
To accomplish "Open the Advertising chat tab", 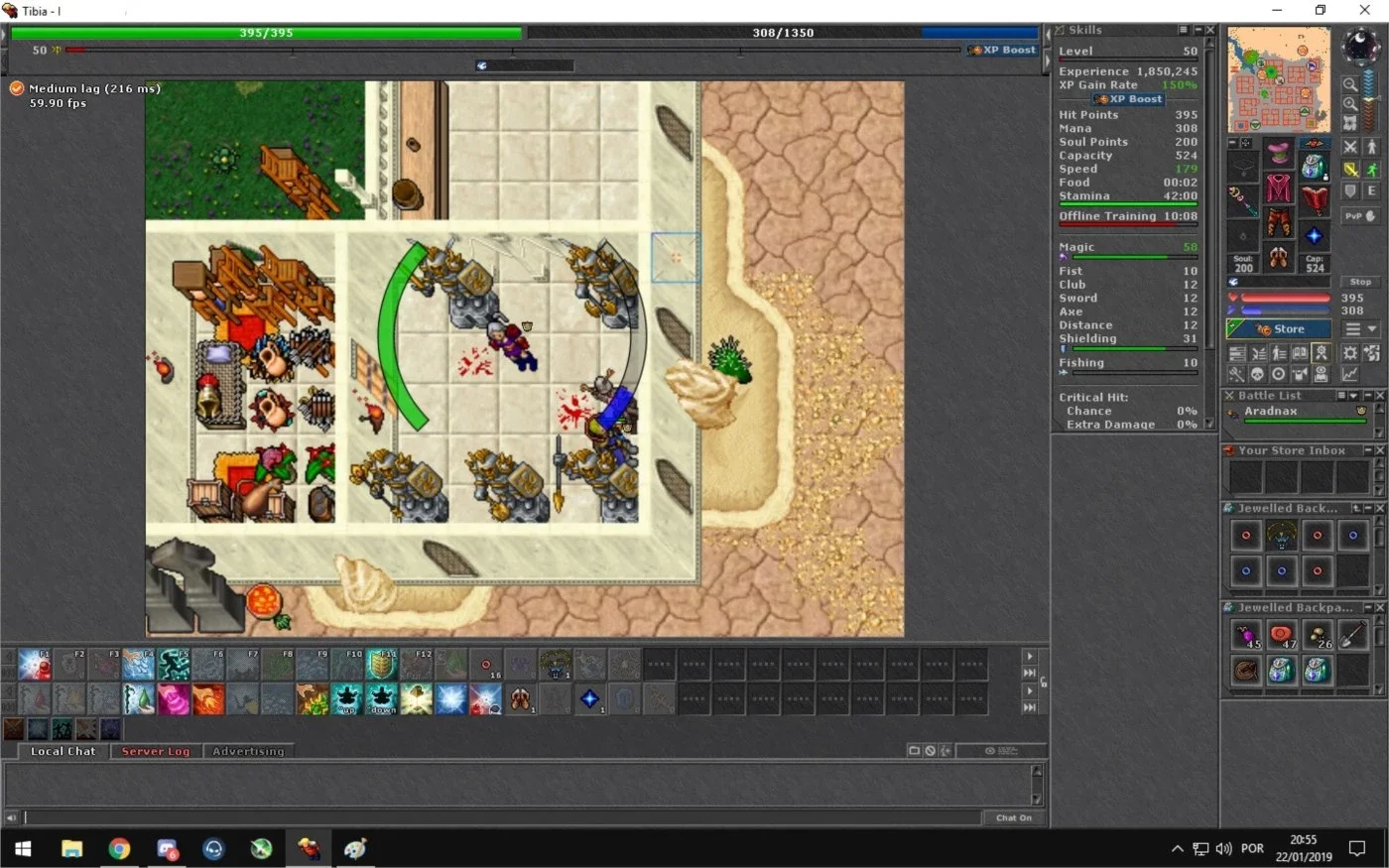I will pyautogui.click(x=248, y=751).
